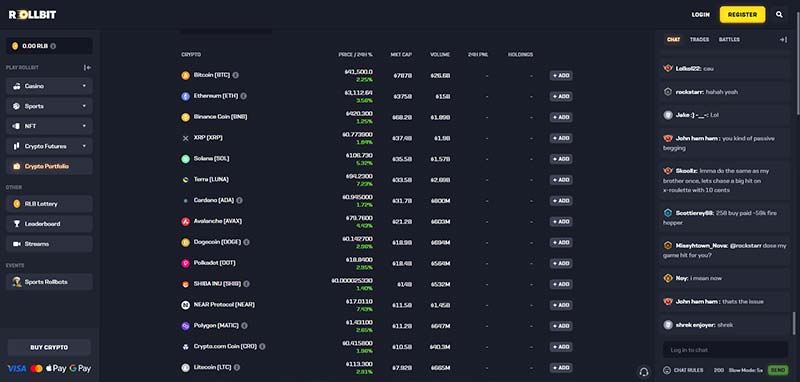The height and width of the screenshot is (382, 800).
Task: Click the XRP coin icon
Action: [x=185, y=138]
